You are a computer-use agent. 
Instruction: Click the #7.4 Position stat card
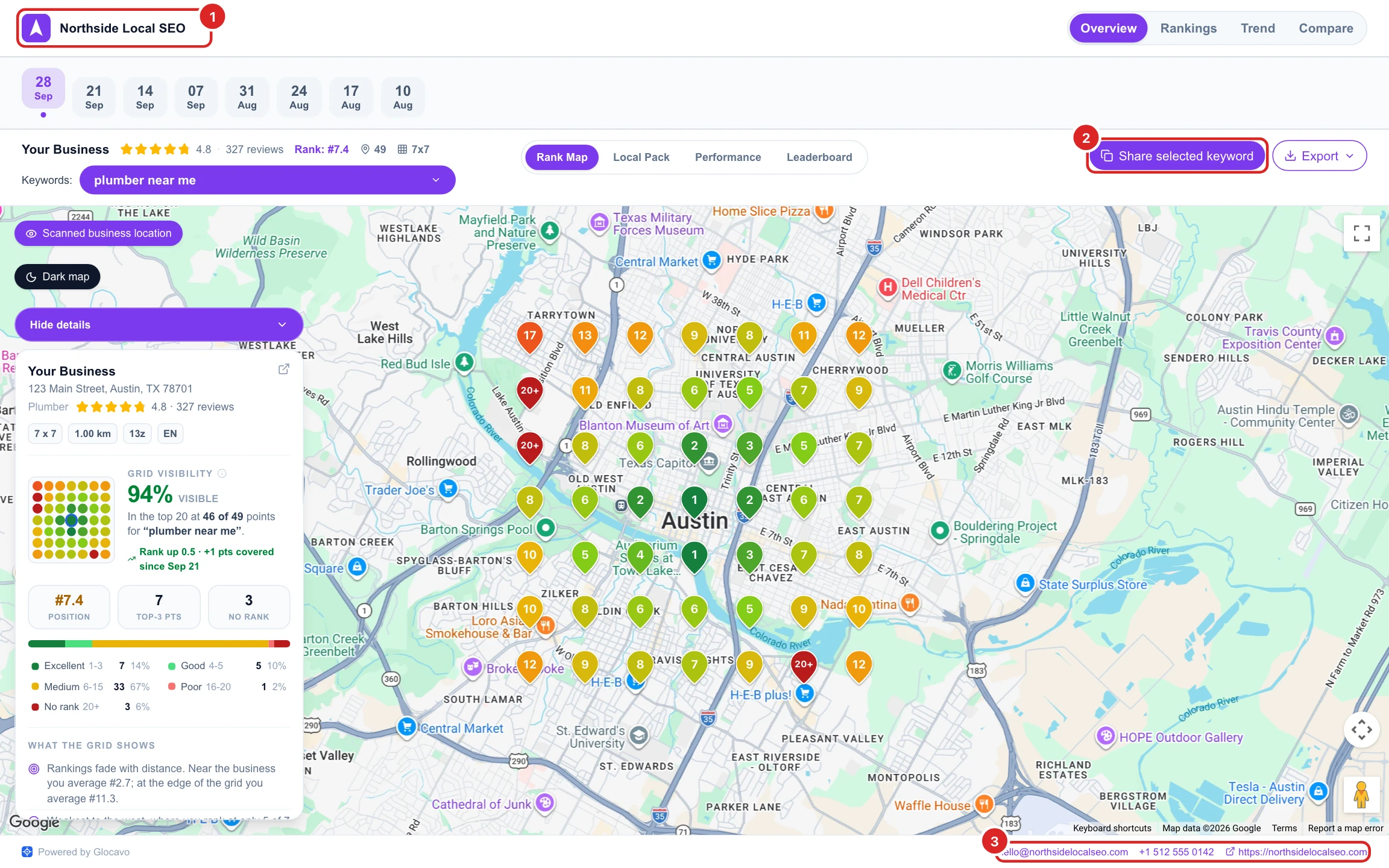[x=69, y=607]
